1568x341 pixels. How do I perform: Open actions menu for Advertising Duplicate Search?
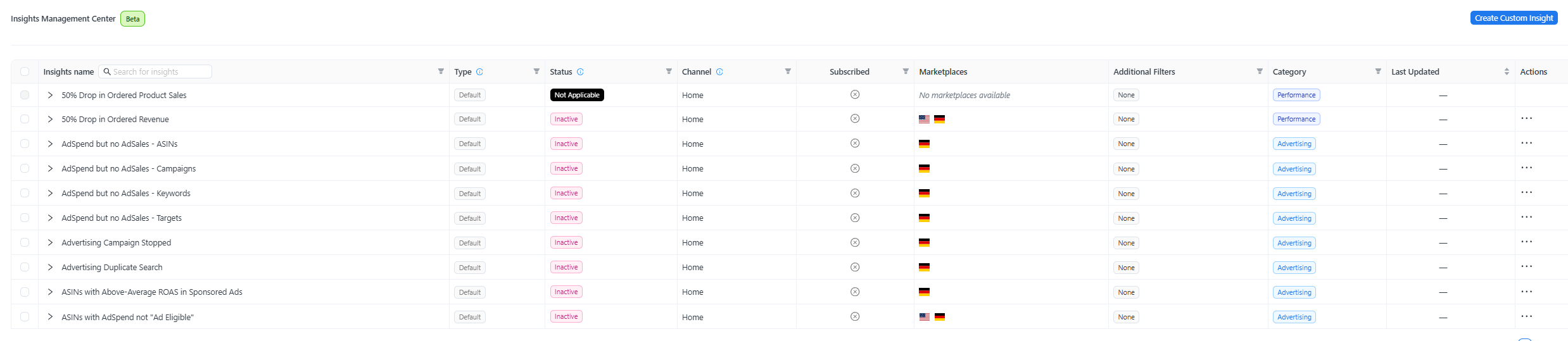(1527, 266)
